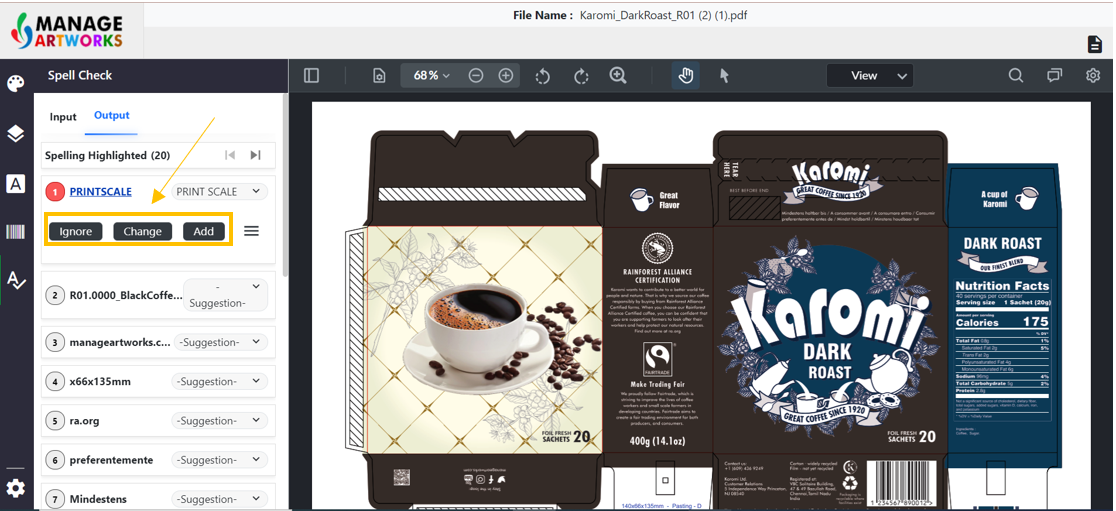The width and height of the screenshot is (1116, 511).
Task: Click the Ignore button
Action: 75,231
